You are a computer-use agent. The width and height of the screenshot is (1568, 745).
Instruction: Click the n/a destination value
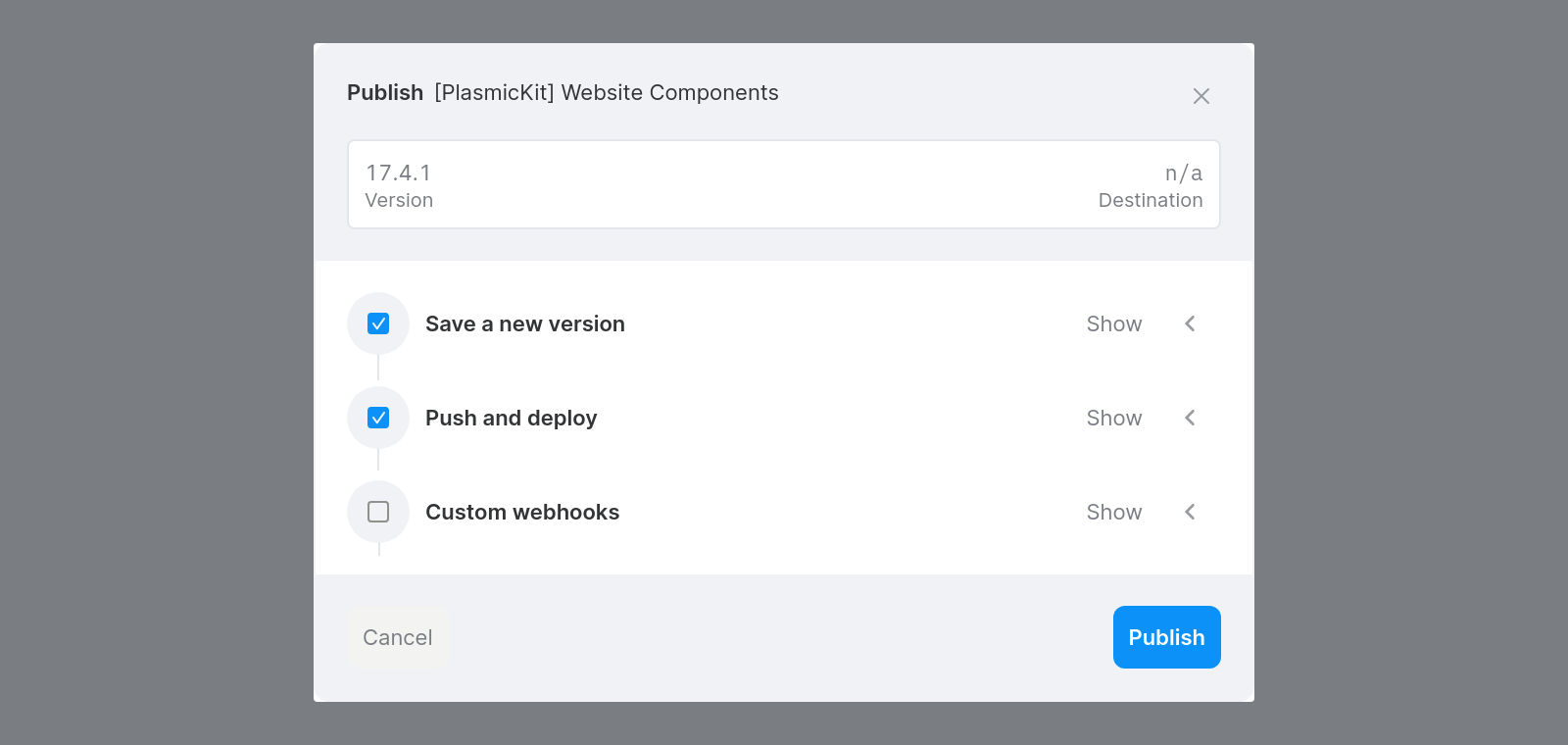1183,173
